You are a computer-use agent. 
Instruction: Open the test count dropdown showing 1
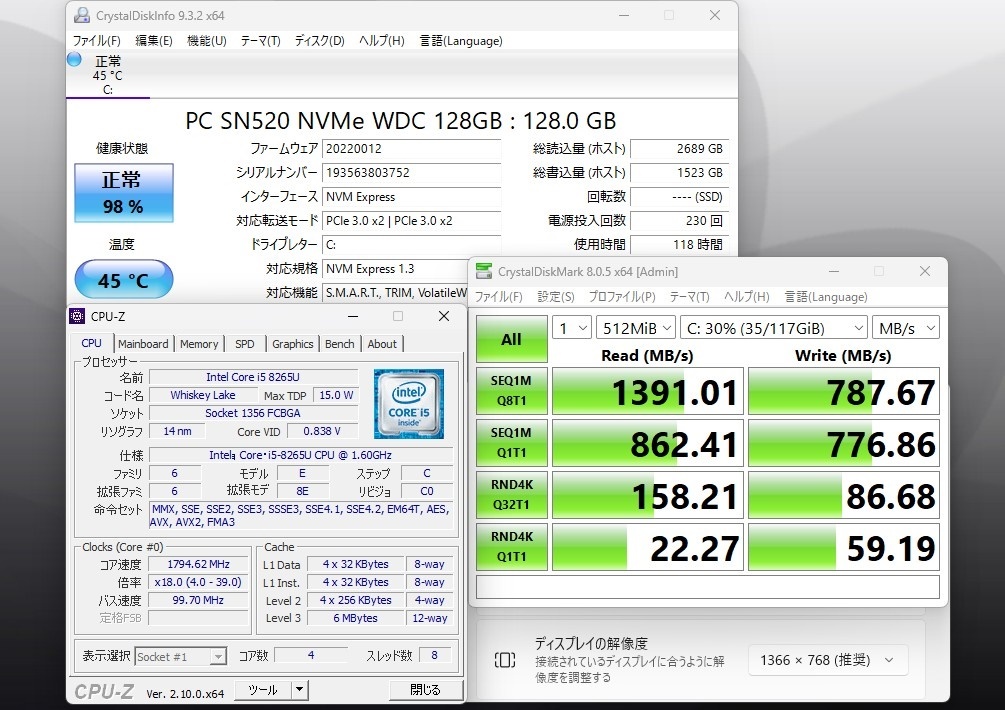[572, 328]
